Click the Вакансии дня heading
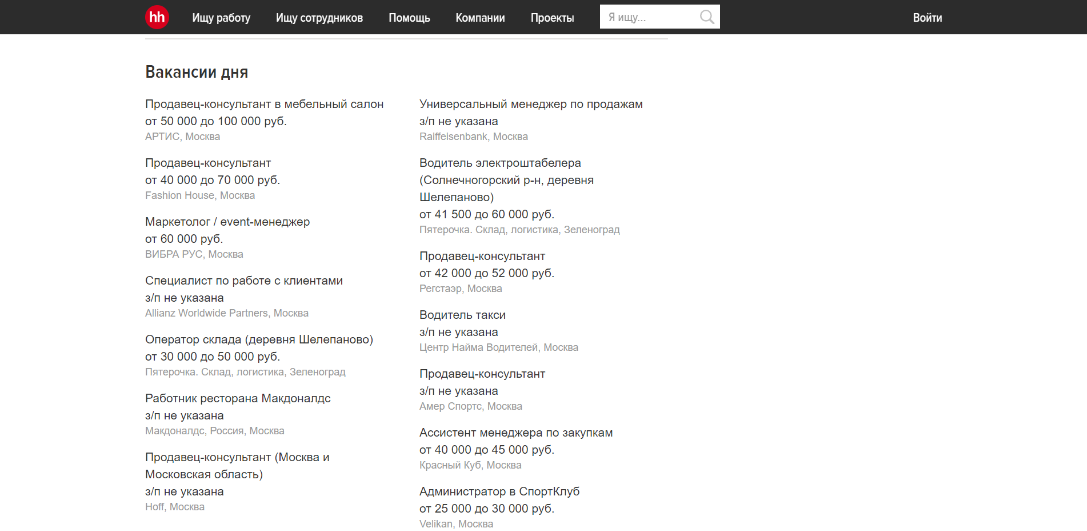 pos(196,72)
